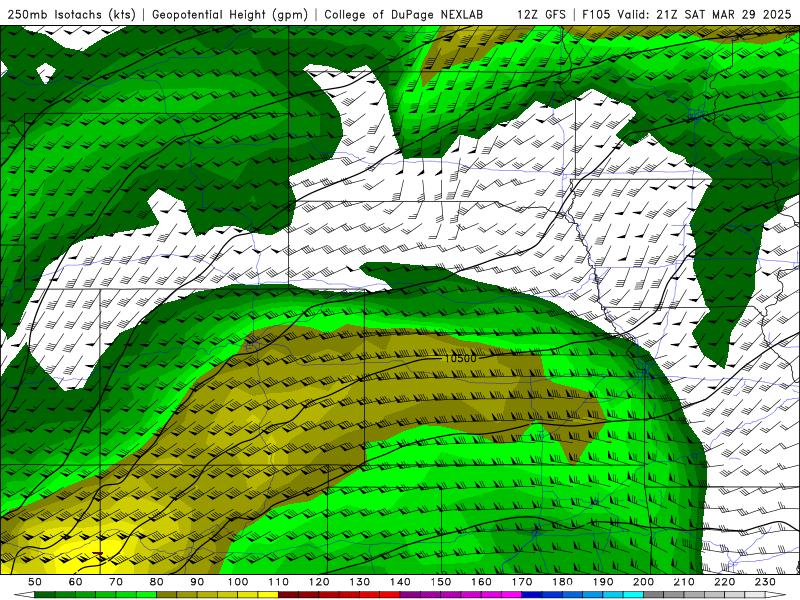The height and width of the screenshot is (600, 800).
Task: Click the 50 value on the color scale
Action: [x=35, y=582]
